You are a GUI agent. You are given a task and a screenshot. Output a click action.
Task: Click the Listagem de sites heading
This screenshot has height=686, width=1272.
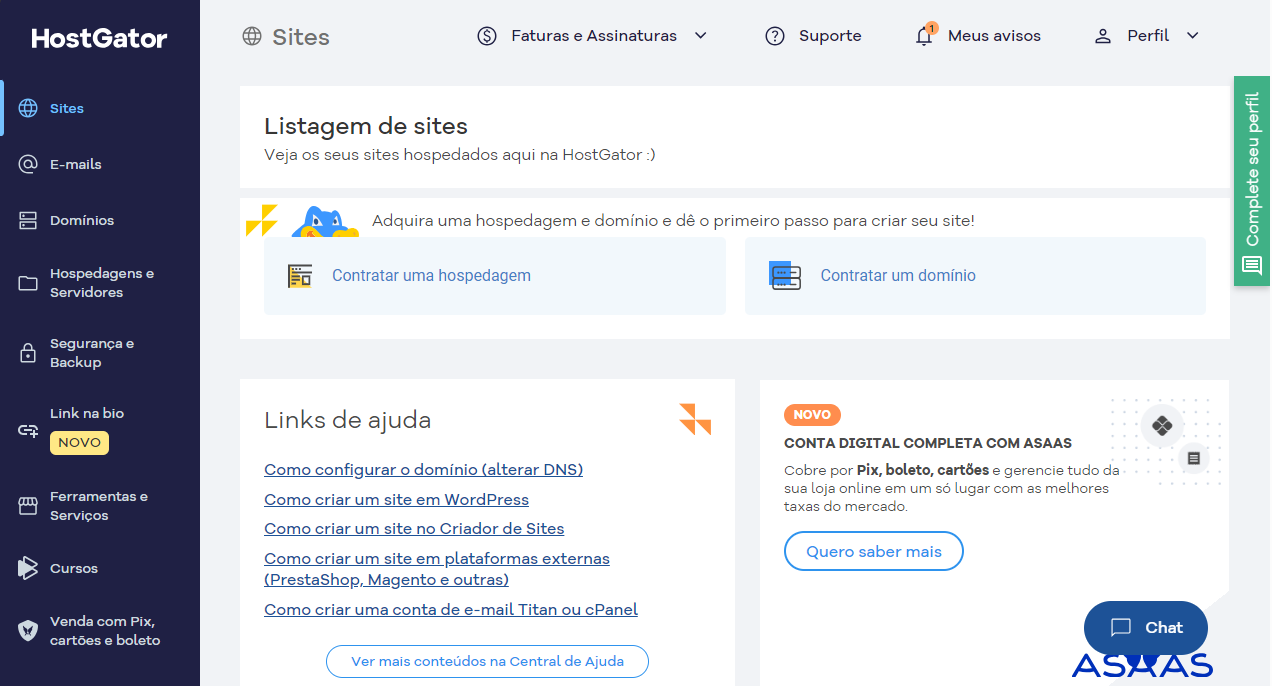pos(366,126)
